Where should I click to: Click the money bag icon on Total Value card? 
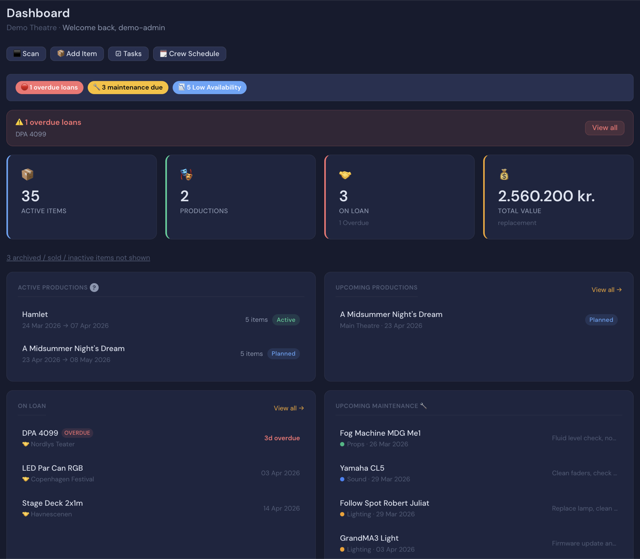tap(504, 175)
